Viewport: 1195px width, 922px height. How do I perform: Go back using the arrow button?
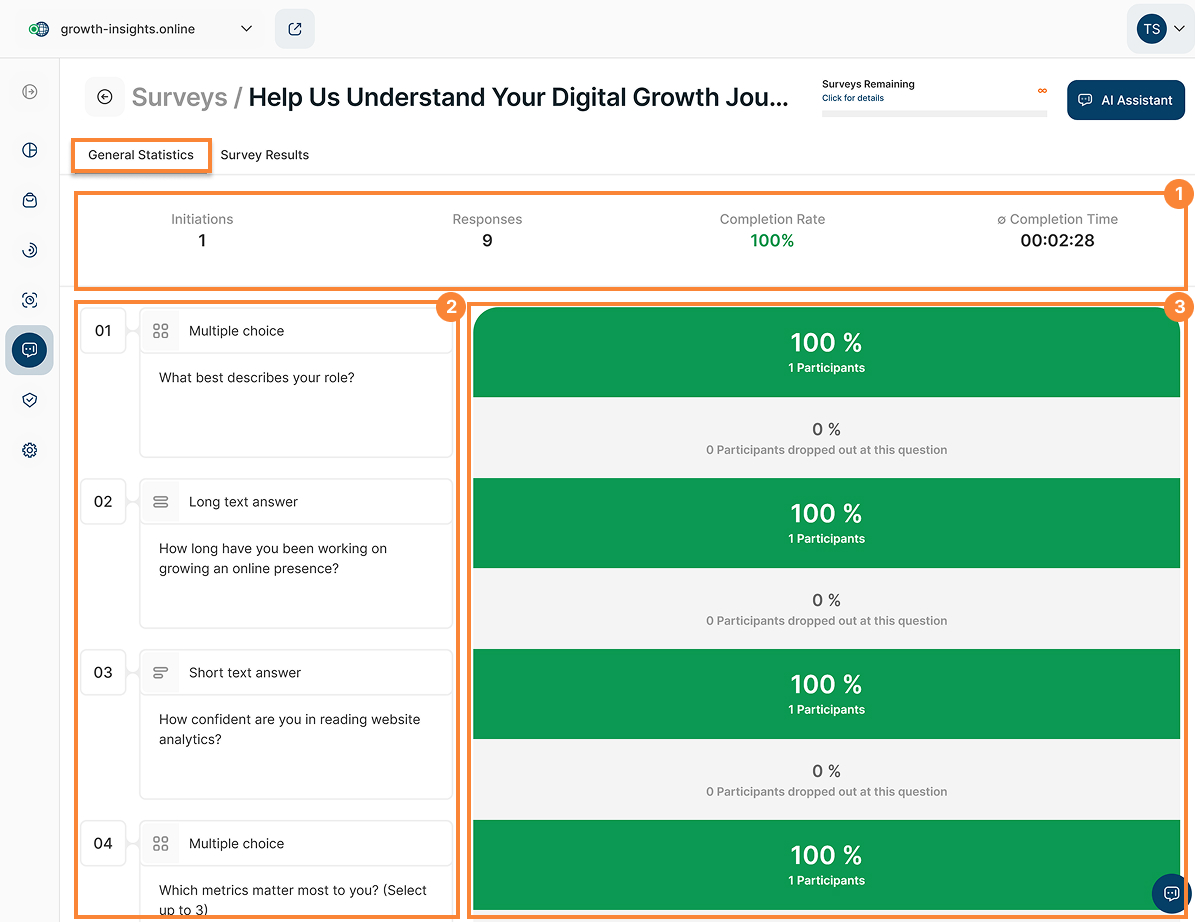[105, 97]
